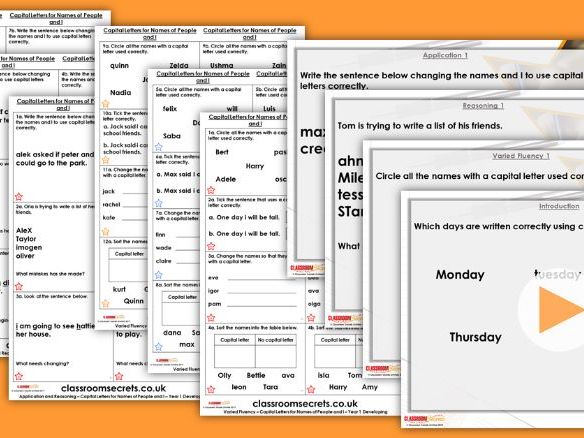Click the 'No capital letter' column header in 4a

coord(276,340)
